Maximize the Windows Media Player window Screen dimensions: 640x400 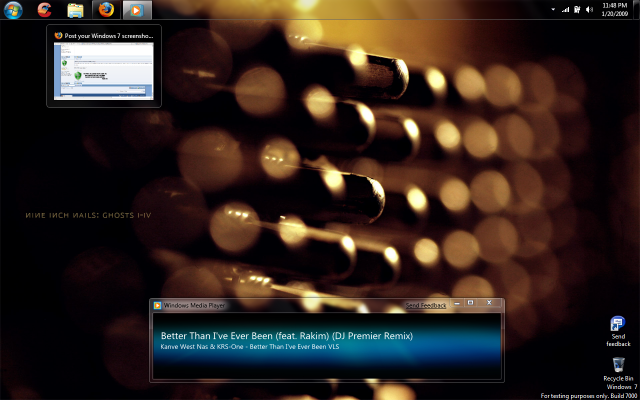click(470, 303)
